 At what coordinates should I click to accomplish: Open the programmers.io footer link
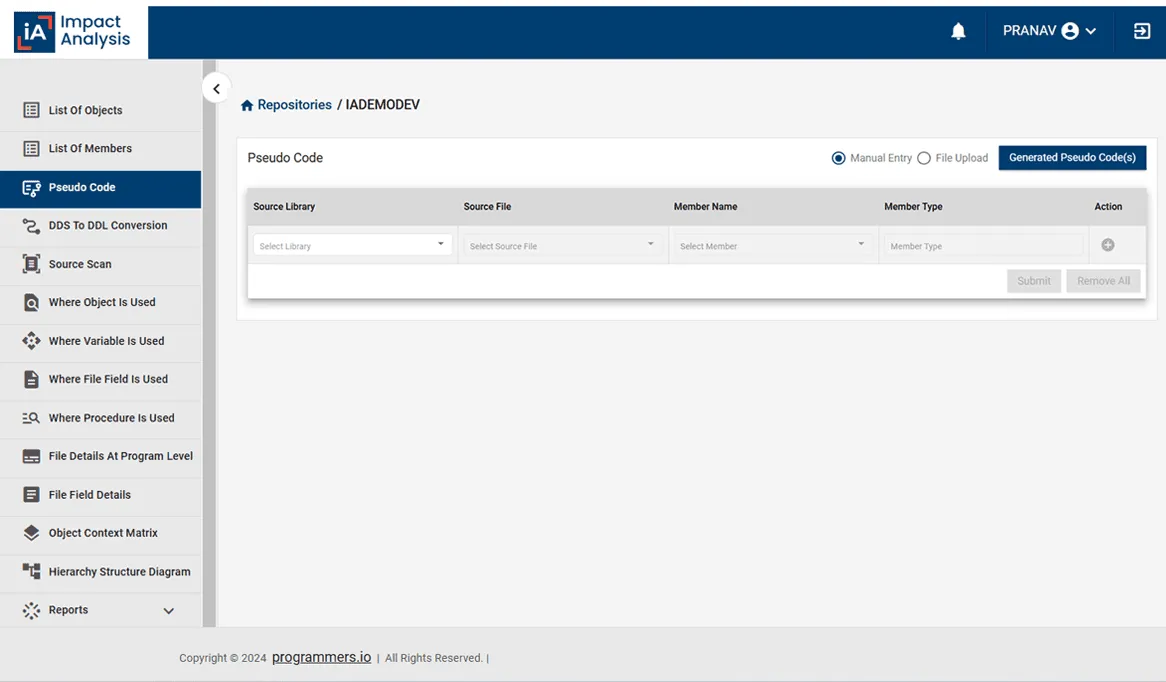click(x=321, y=658)
